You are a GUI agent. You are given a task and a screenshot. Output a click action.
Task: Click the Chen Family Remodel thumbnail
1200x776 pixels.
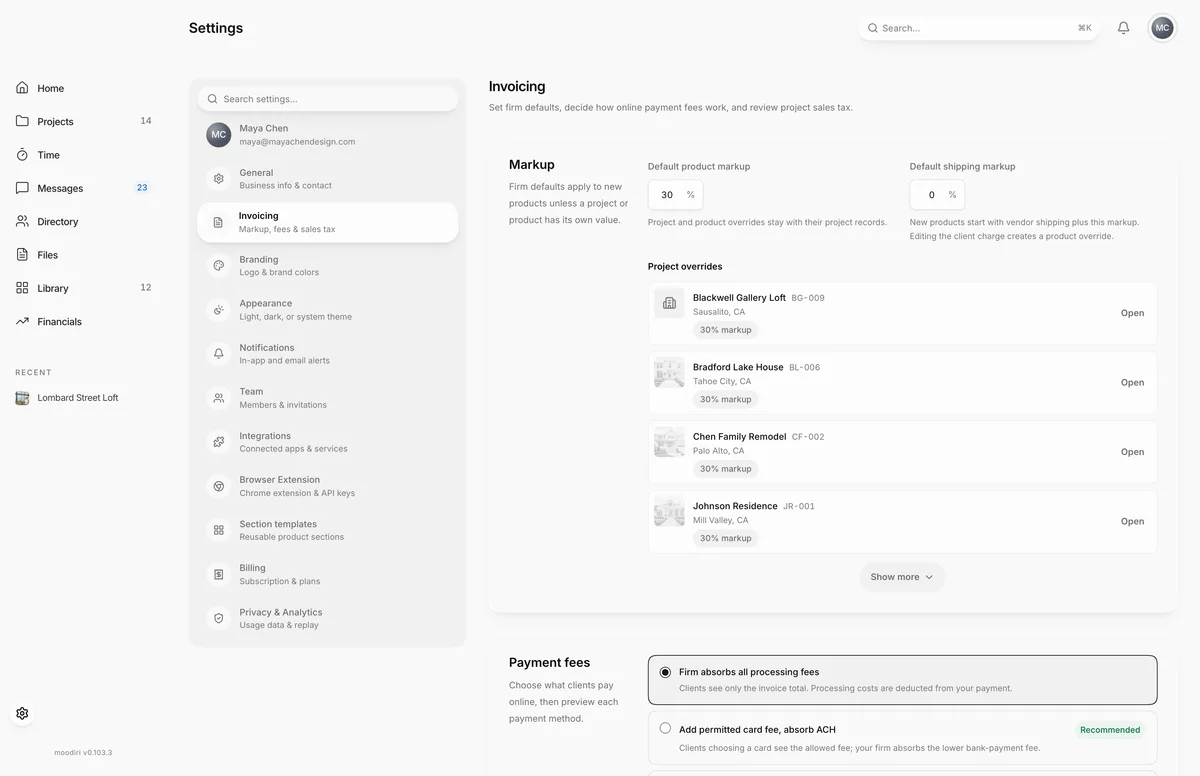click(x=669, y=442)
